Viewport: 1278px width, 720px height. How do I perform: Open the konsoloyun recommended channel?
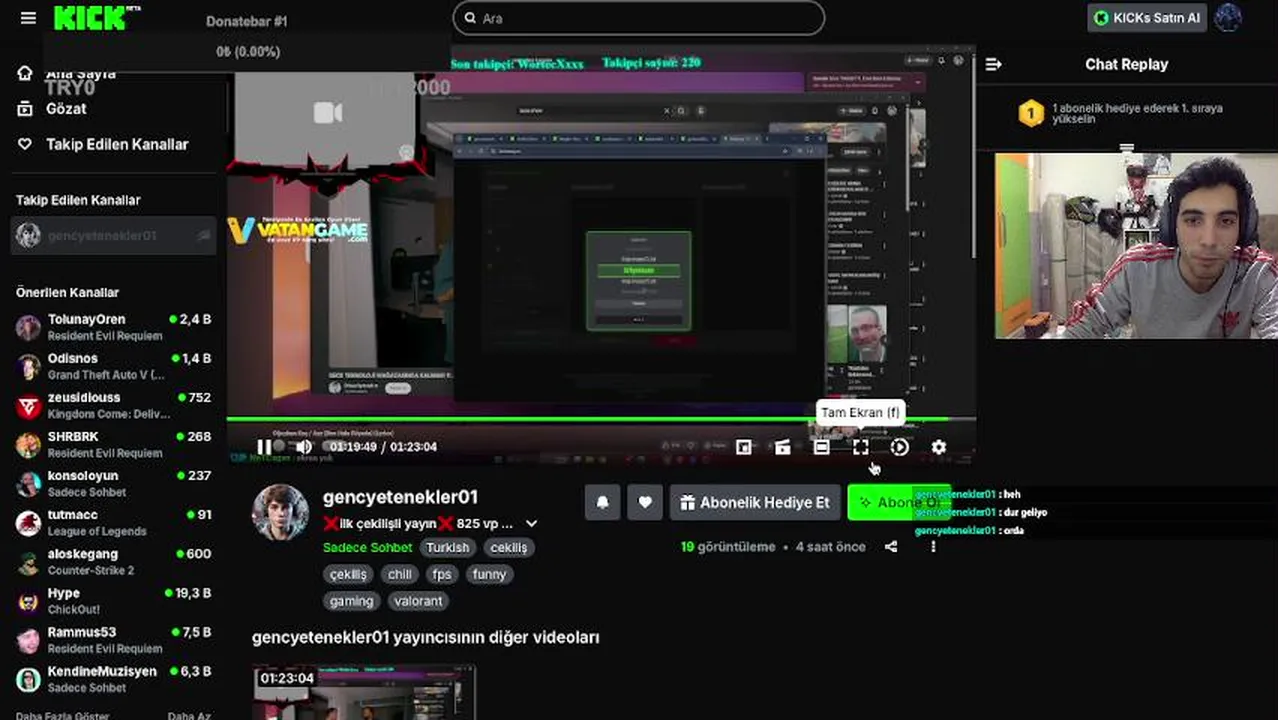point(113,483)
